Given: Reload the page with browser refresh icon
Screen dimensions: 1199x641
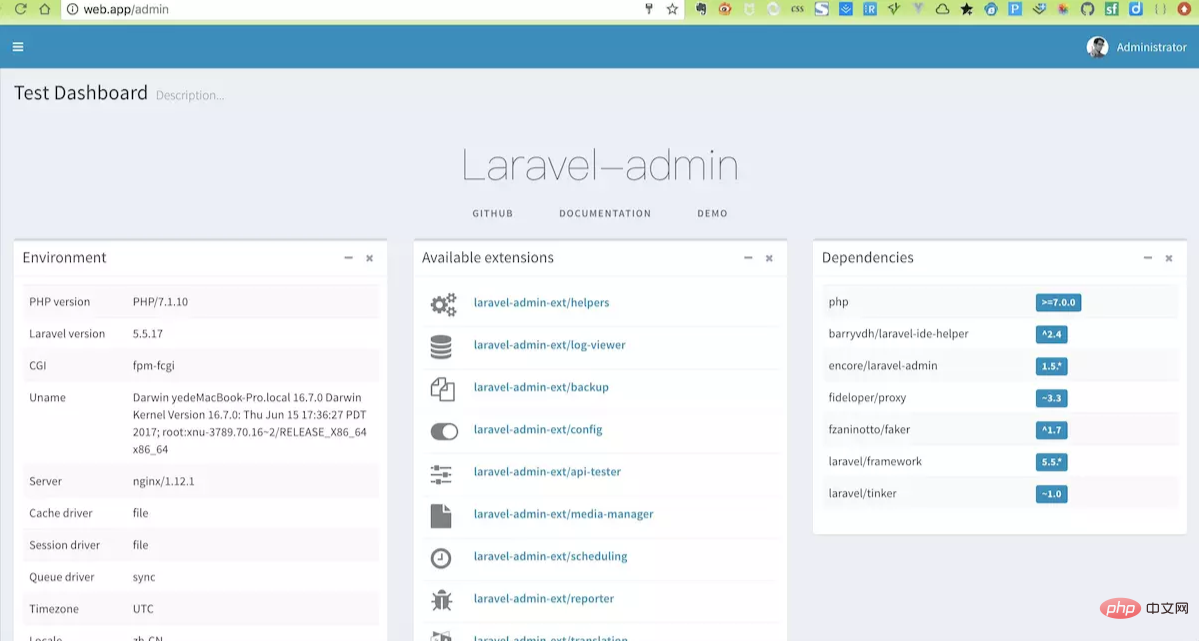Looking at the screenshot, I should coord(21,9).
